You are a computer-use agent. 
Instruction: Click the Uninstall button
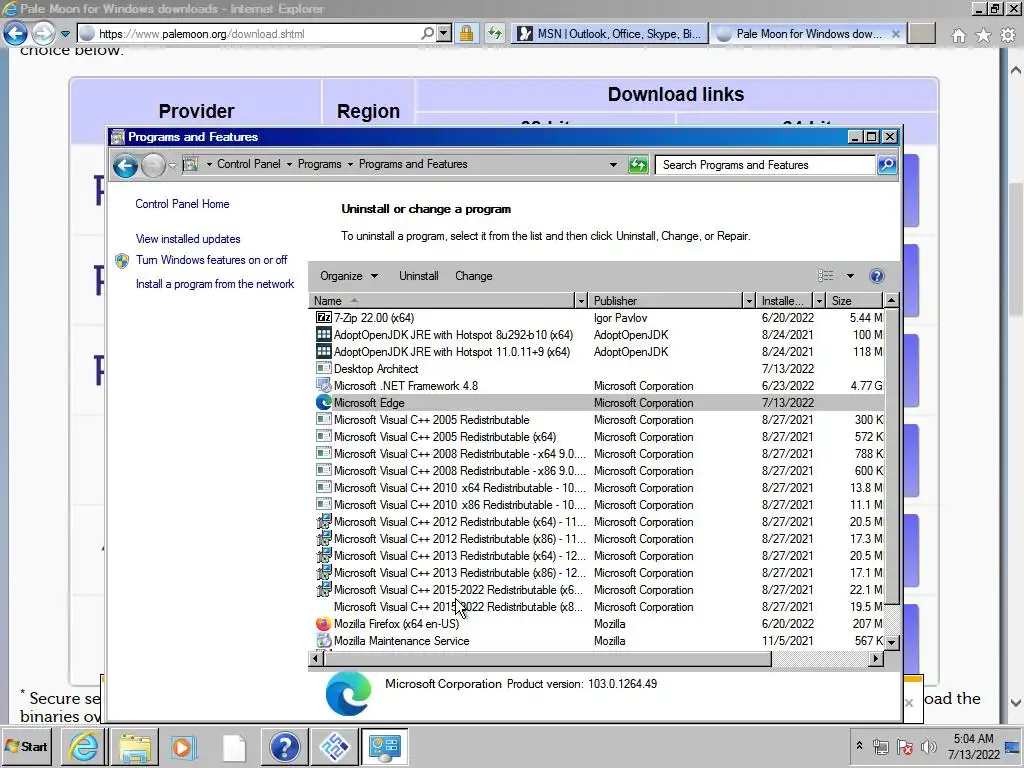(x=419, y=276)
